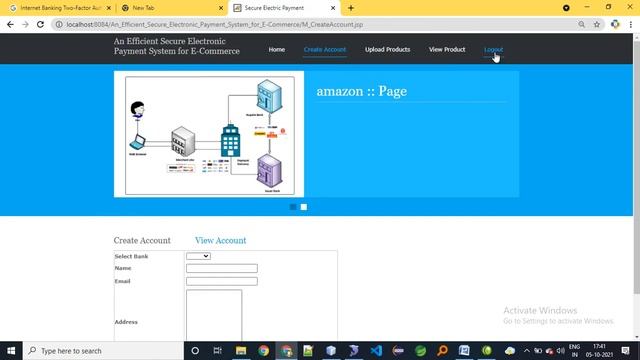Go back using browser back arrow
The height and width of the screenshot is (360, 640).
10,24
